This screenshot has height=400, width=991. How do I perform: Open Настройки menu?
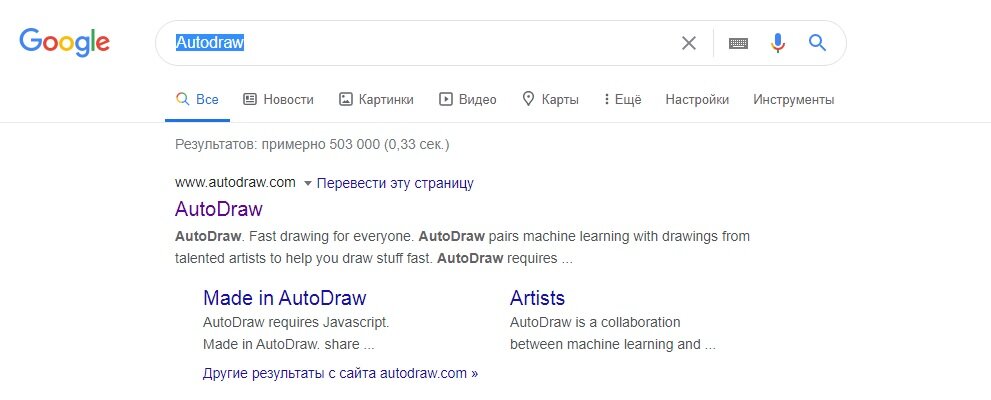[x=697, y=99]
